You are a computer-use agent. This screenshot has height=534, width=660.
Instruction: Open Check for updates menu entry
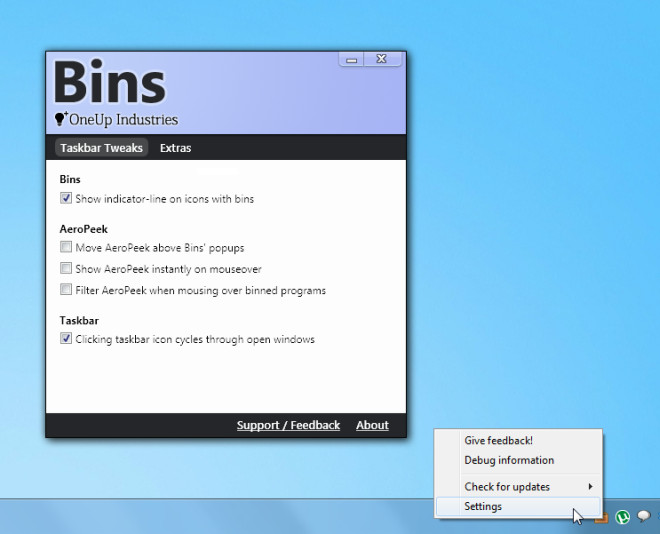click(518, 486)
